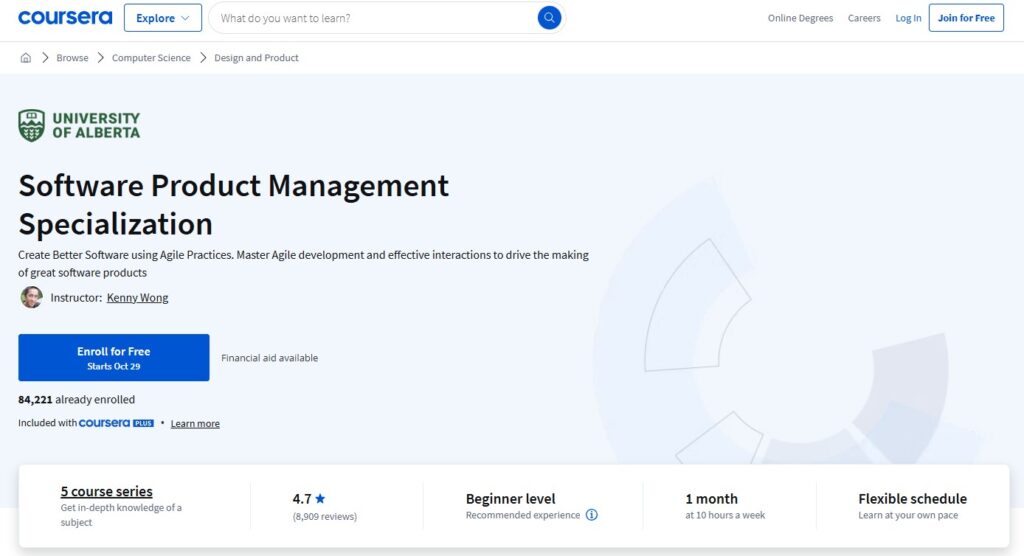Click 'at 10 hours a week' text

pos(725,515)
